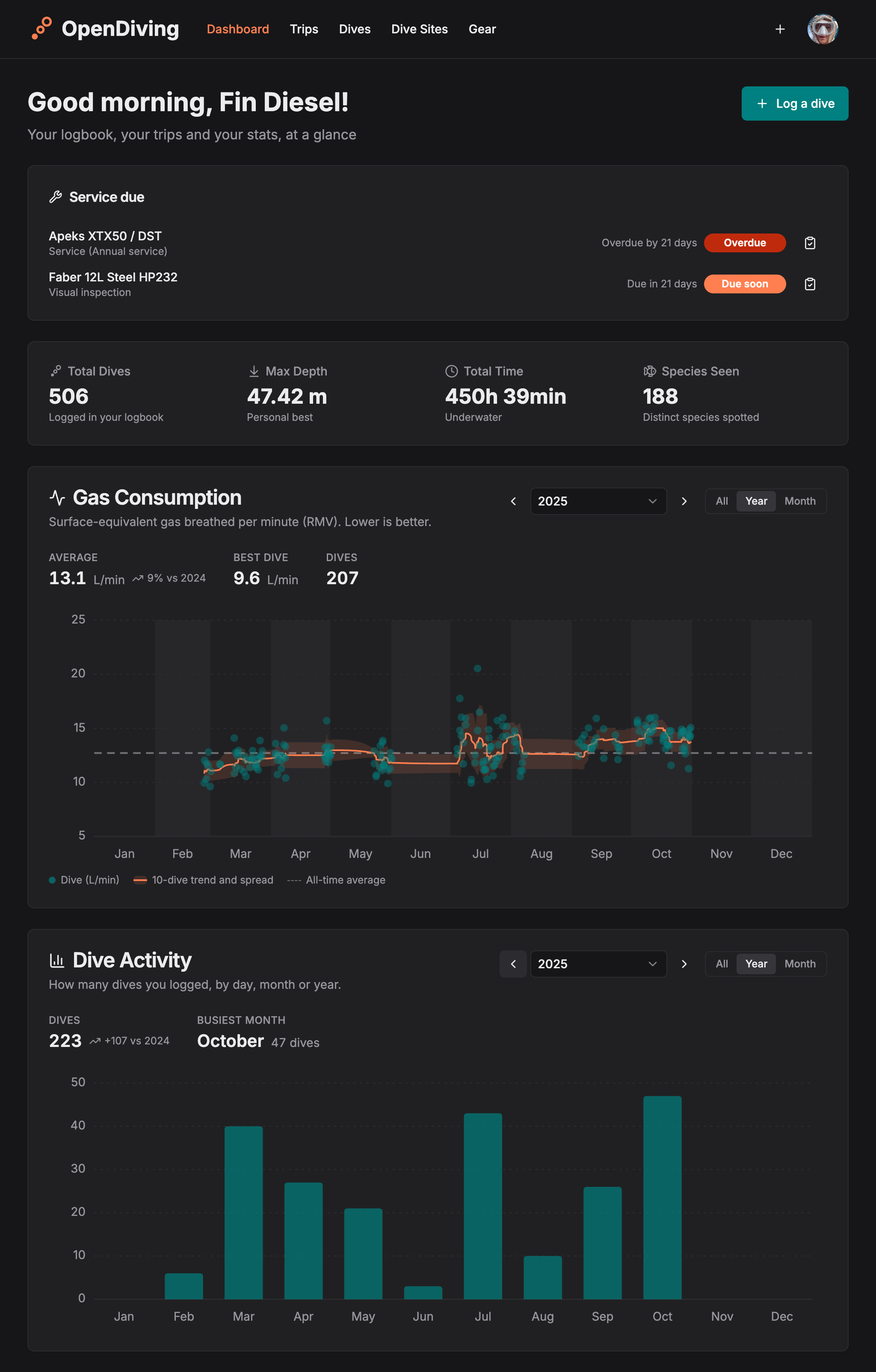The height and width of the screenshot is (1372, 876).
Task: Click the July bar in Dive Activity
Action: pos(483,1206)
